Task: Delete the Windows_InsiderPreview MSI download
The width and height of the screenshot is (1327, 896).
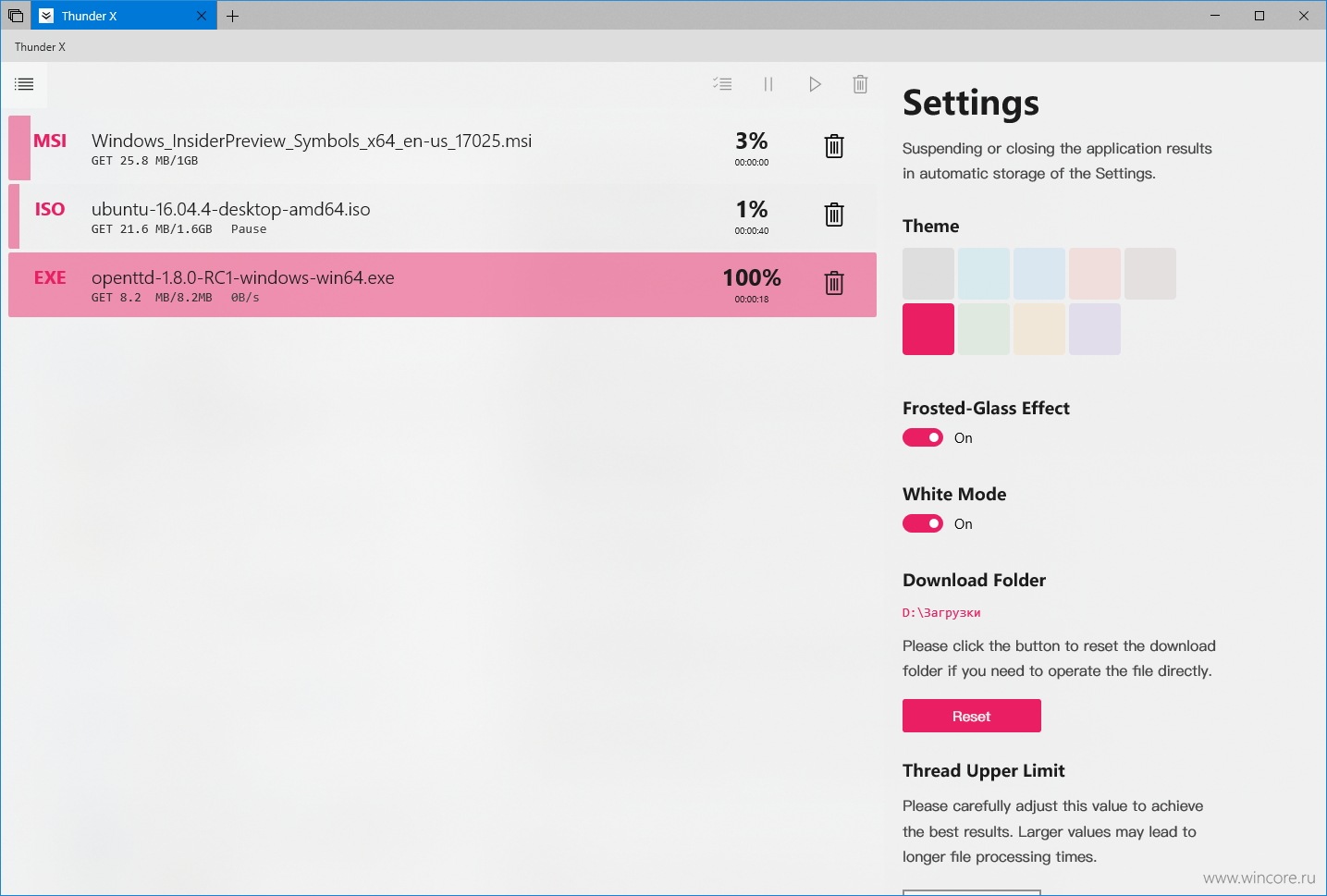Action: pyautogui.click(x=834, y=146)
